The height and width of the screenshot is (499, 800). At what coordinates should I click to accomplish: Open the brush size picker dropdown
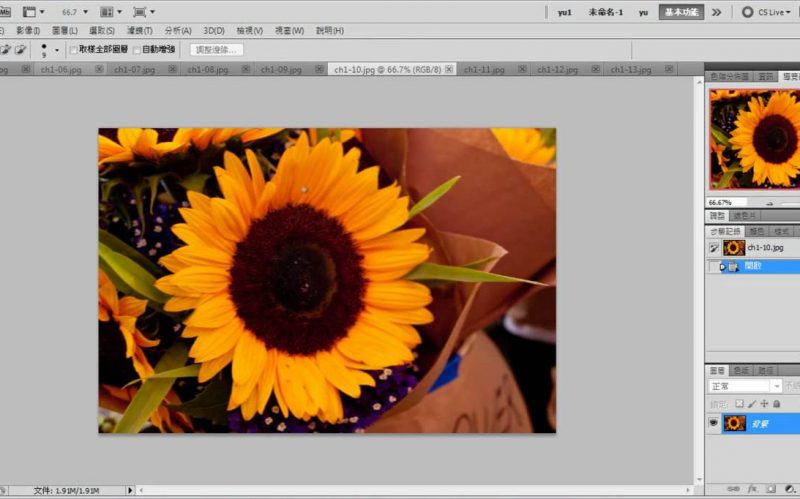(56, 49)
